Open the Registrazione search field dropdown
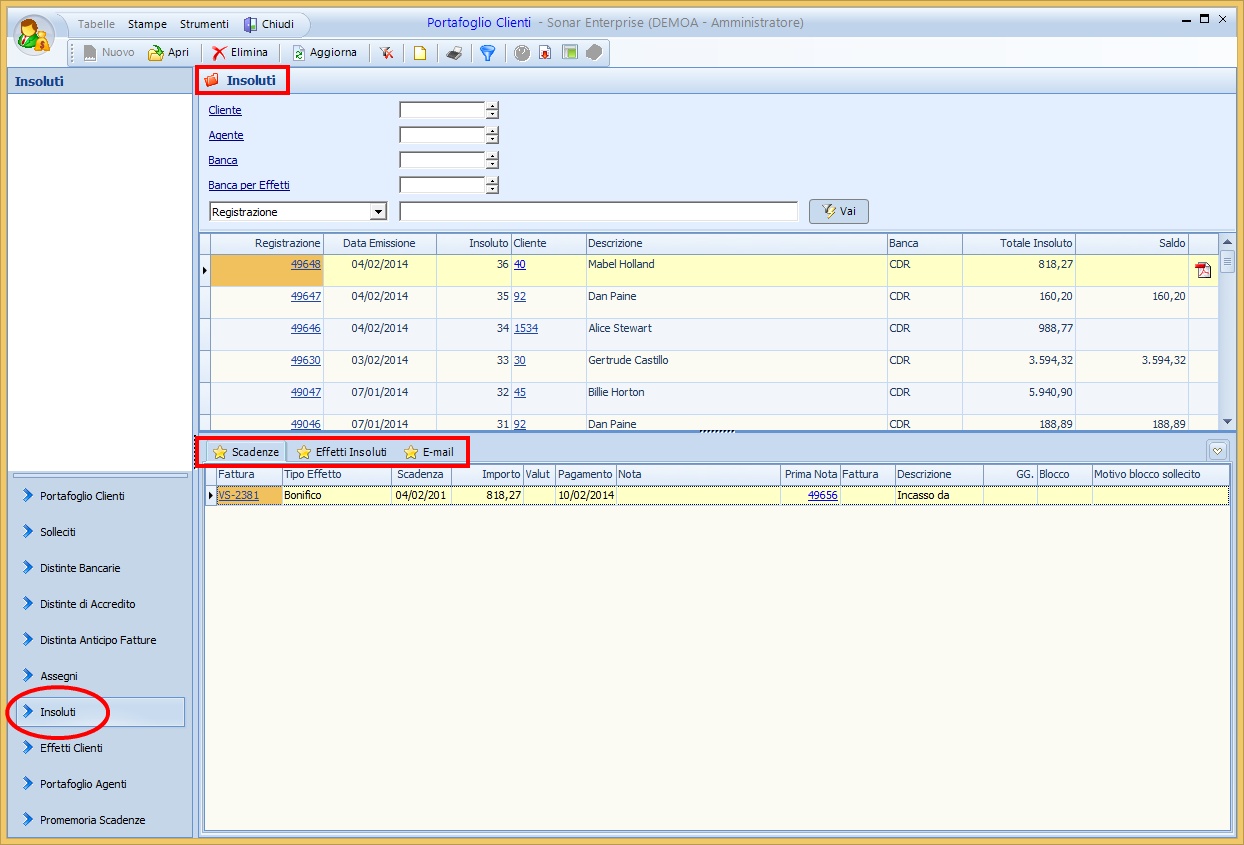The height and width of the screenshot is (845, 1244). 377,212
